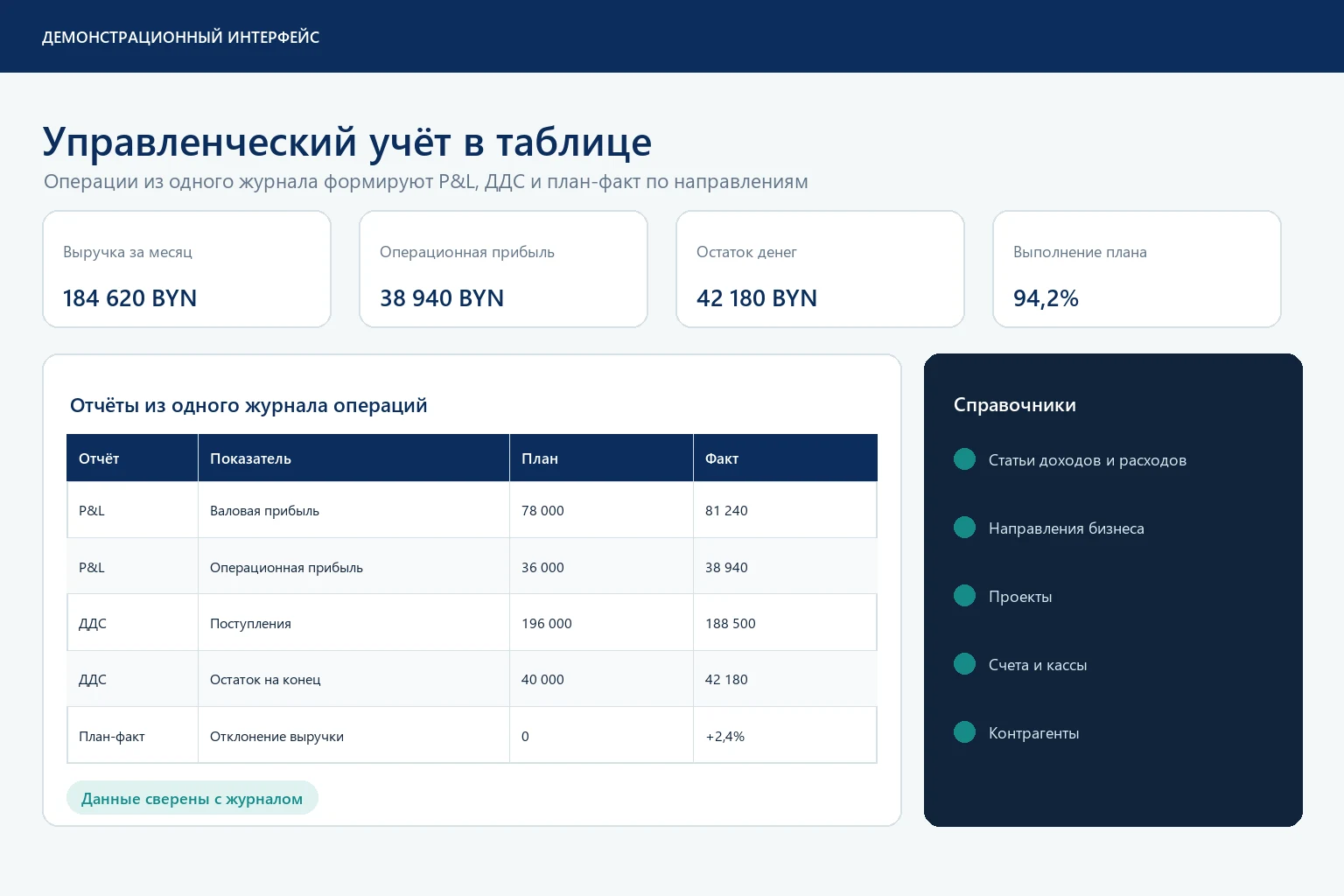Click the Отчёт column header
1344x896 pixels.
point(132,458)
